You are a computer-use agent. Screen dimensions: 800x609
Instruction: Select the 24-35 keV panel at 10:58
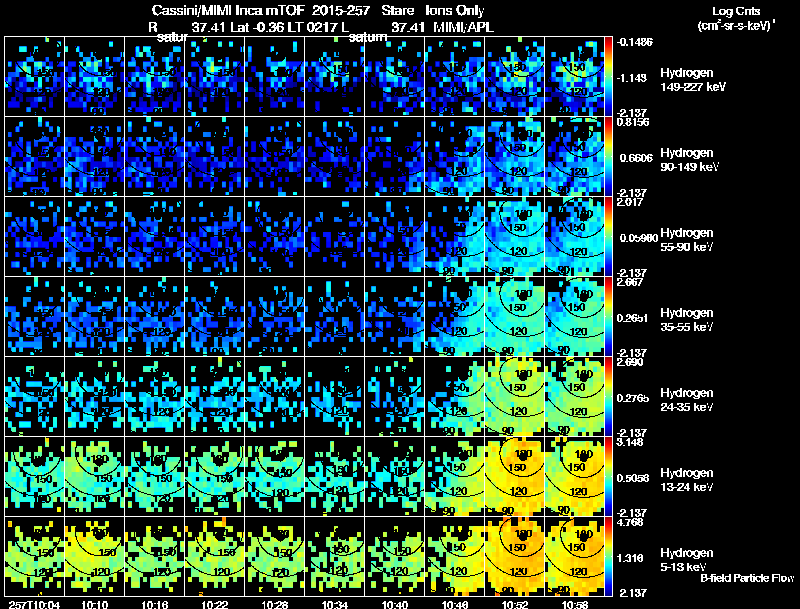(574, 397)
